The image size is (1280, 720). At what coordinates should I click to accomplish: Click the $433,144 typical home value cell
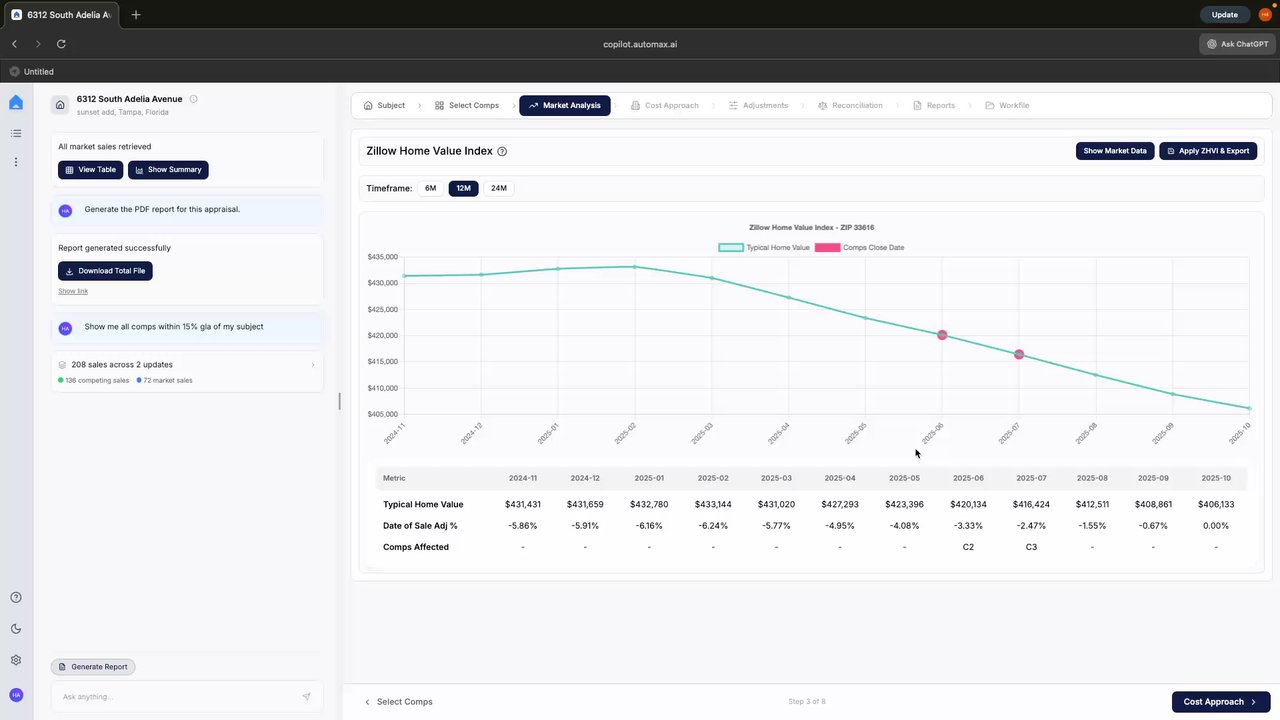[712, 505]
